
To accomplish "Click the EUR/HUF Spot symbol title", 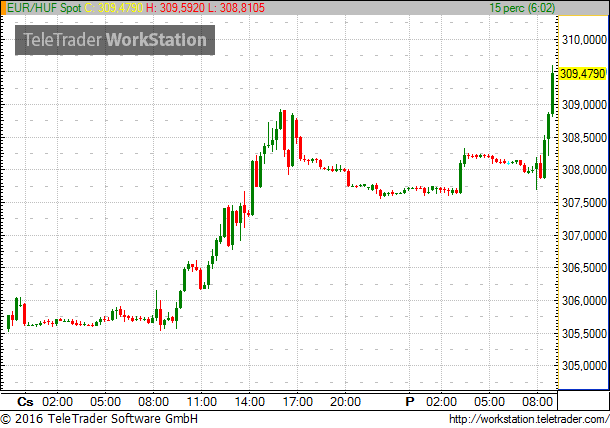I will pos(44,8).
